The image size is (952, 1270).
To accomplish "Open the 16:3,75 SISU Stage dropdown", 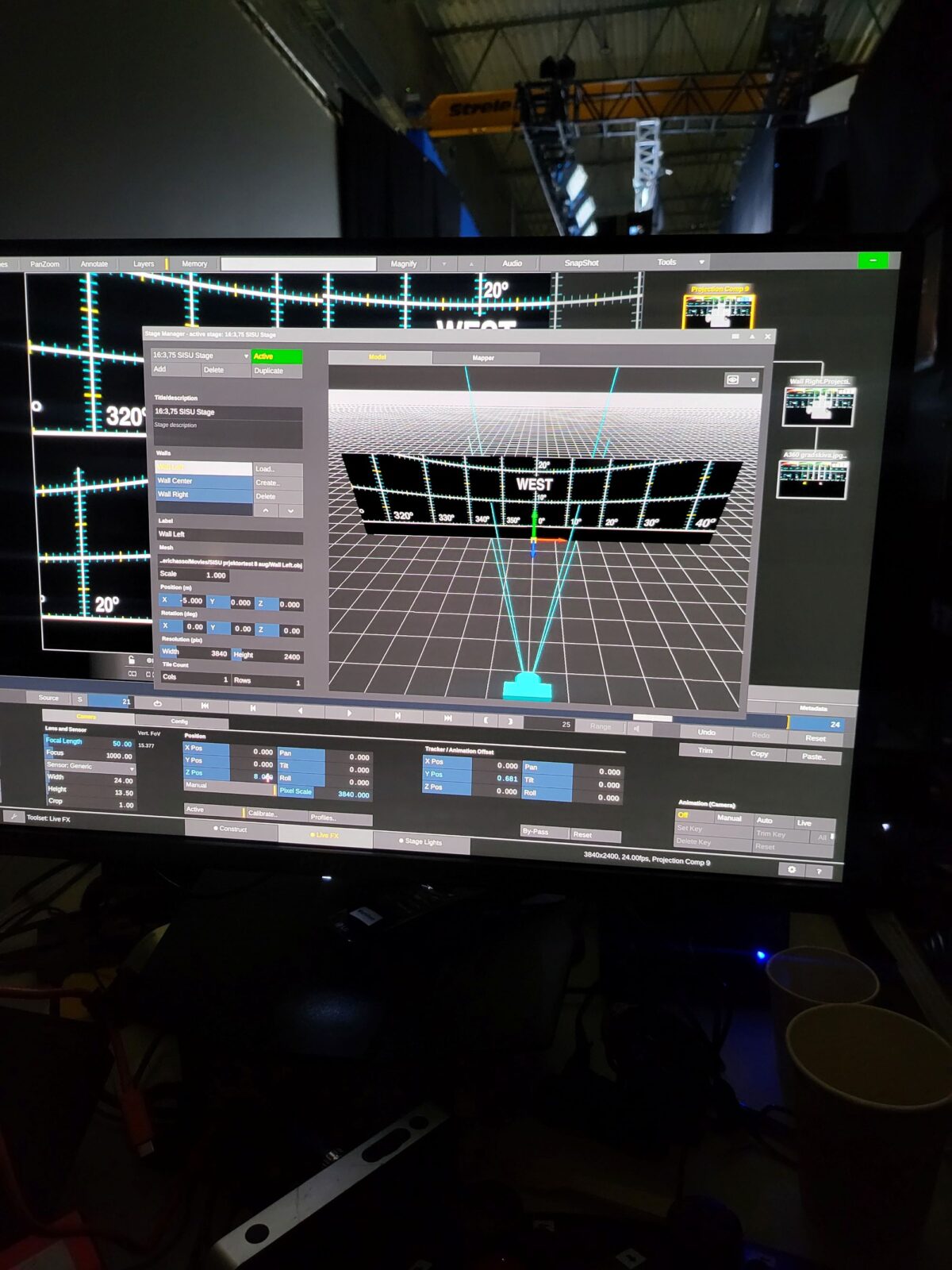I will [x=201, y=356].
